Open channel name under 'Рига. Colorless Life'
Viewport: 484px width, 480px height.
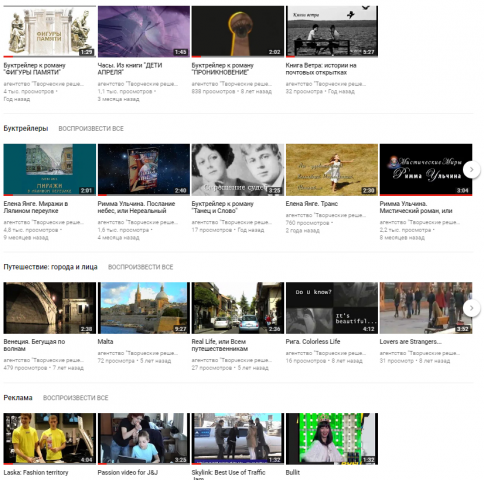tap(325, 353)
